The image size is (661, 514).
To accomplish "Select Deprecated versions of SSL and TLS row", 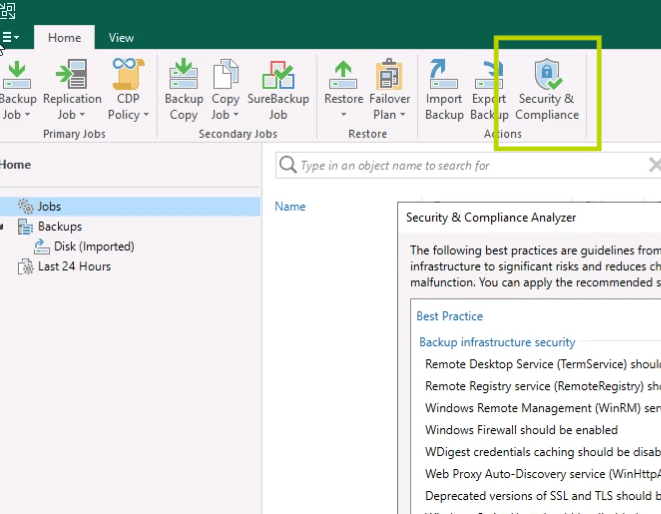I will coord(543,495).
